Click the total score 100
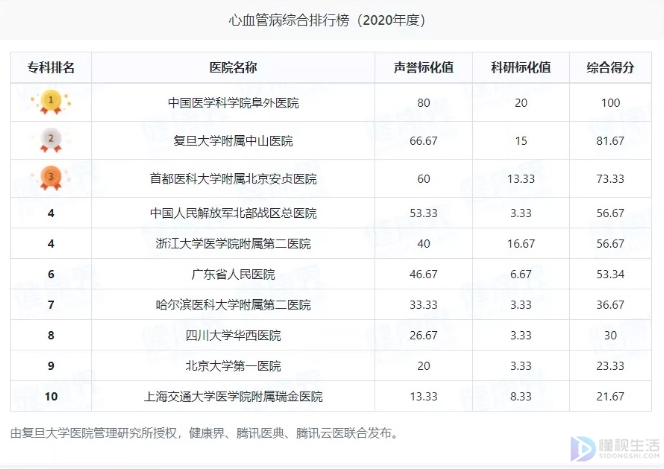664x469 pixels. [610, 103]
